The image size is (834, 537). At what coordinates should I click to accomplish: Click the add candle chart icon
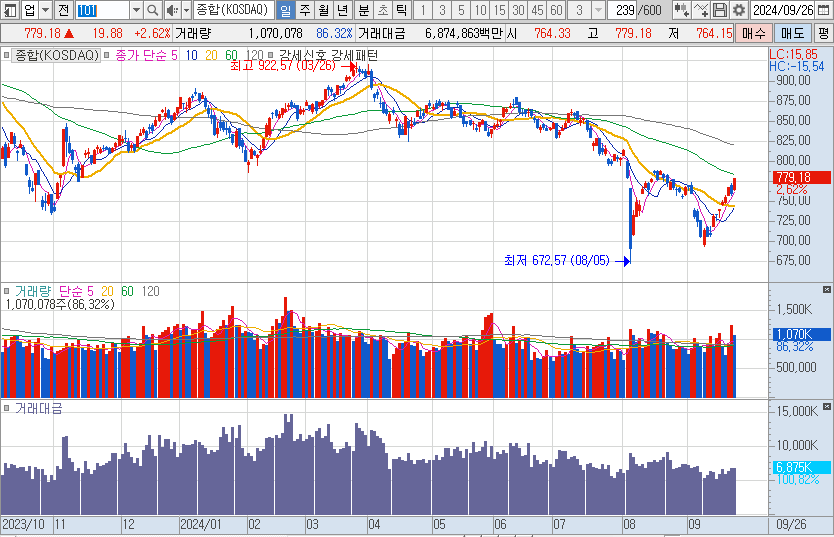point(681,10)
